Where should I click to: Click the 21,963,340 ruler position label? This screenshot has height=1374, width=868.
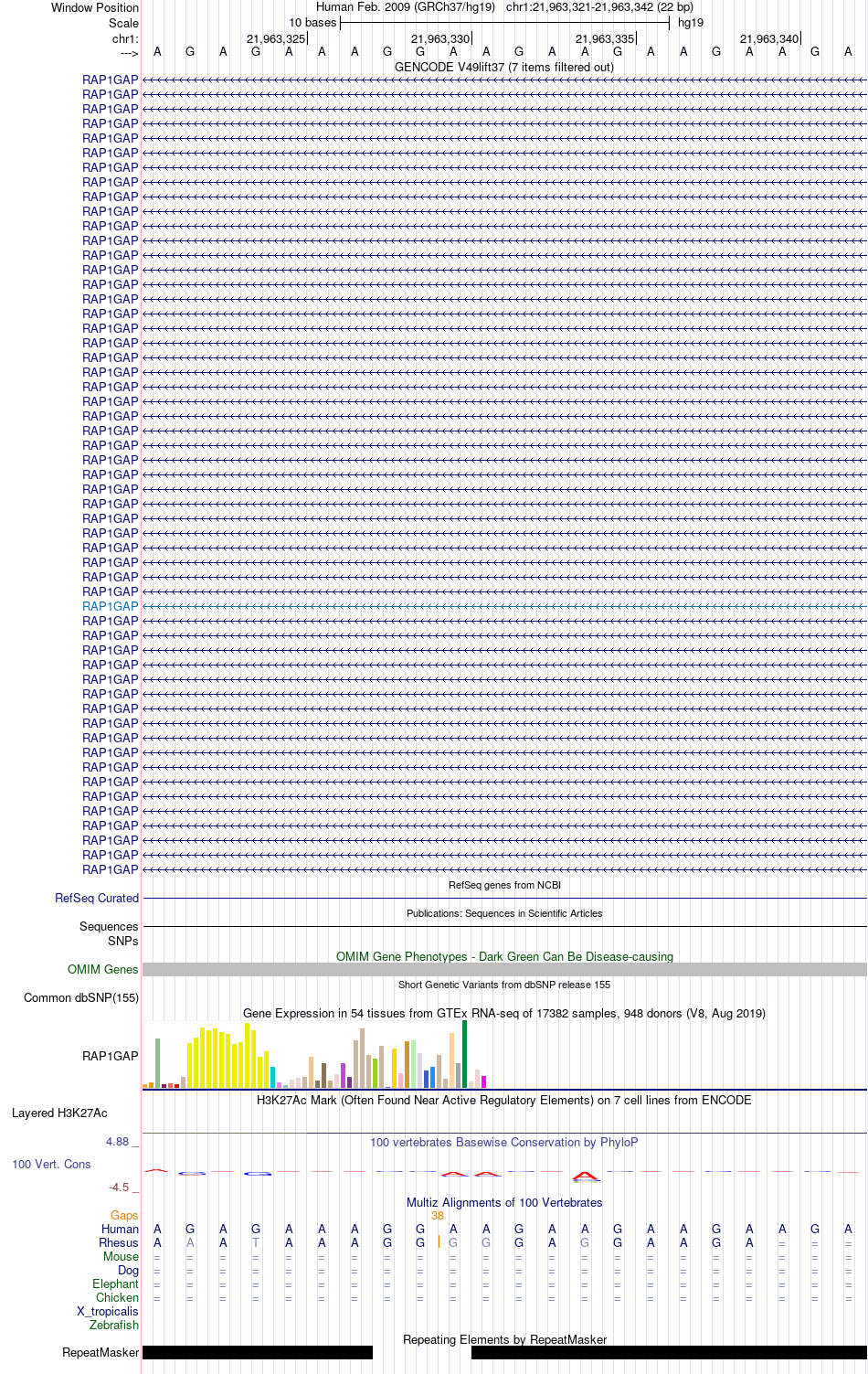[x=769, y=39]
